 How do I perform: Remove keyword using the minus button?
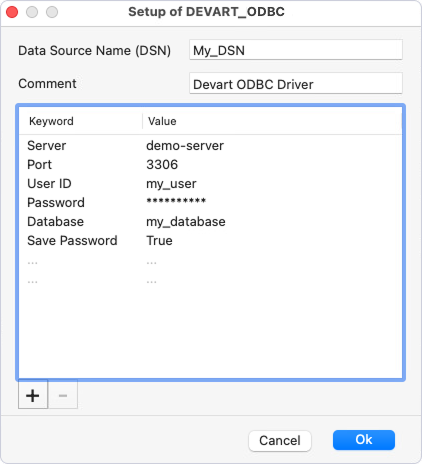tap(63, 395)
